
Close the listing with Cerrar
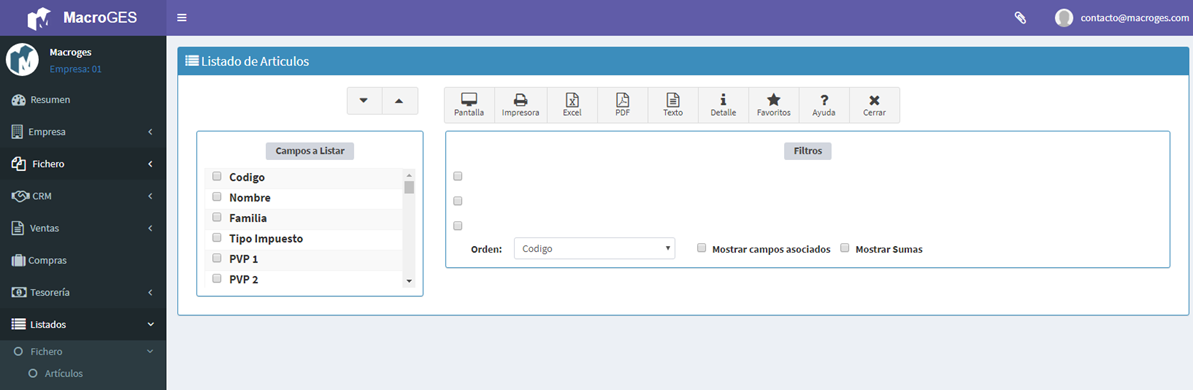click(x=874, y=105)
